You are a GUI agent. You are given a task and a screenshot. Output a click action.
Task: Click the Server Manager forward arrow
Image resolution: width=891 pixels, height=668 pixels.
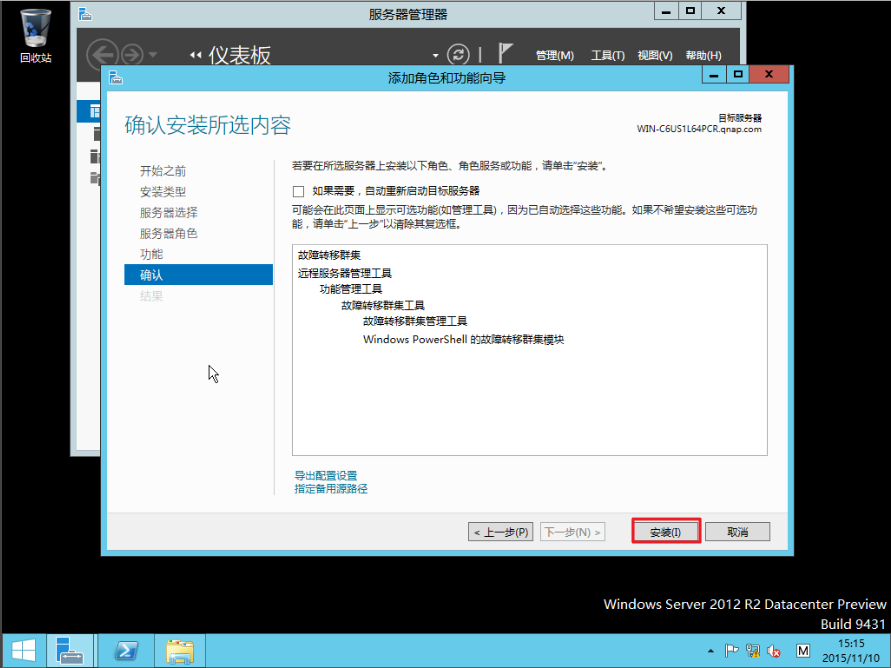(132, 55)
